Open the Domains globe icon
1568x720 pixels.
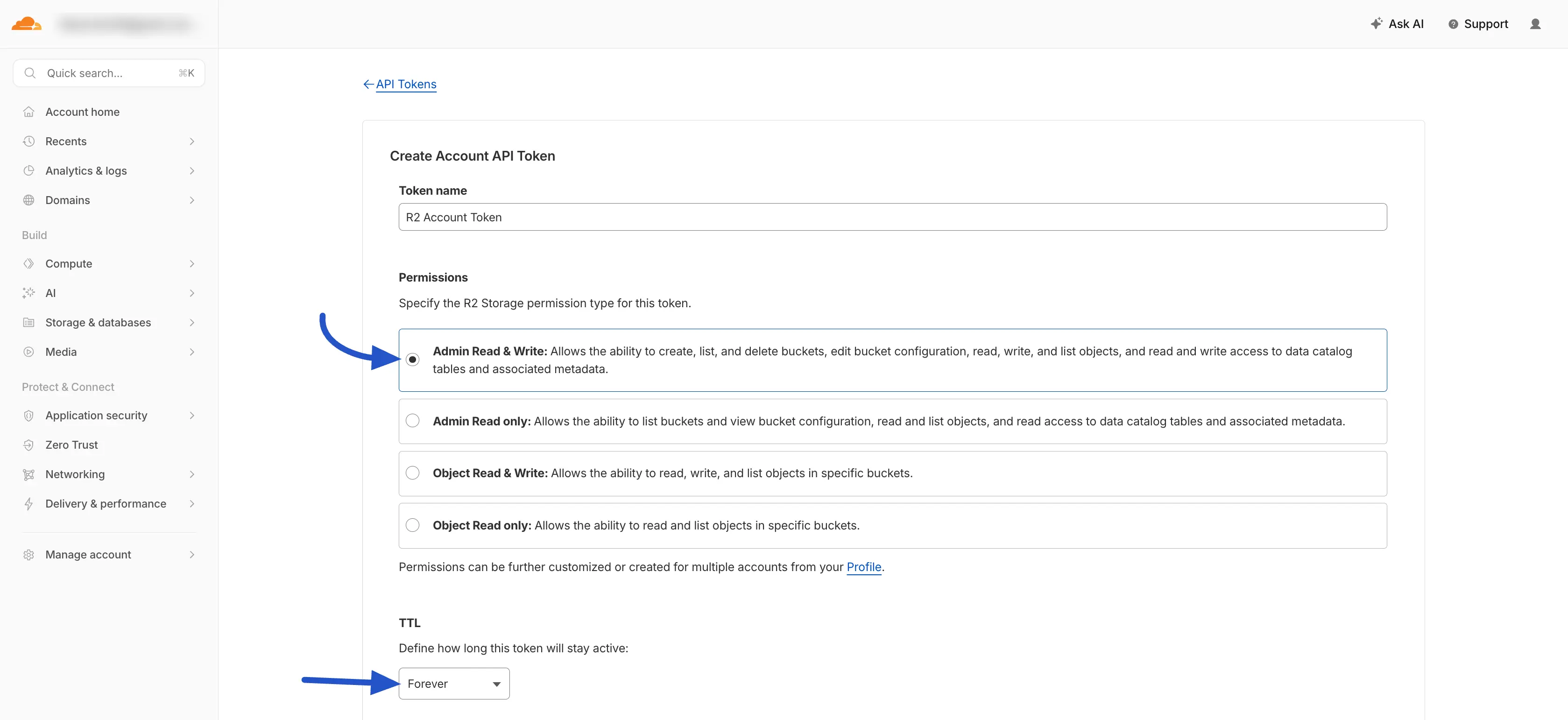tap(29, 200)
